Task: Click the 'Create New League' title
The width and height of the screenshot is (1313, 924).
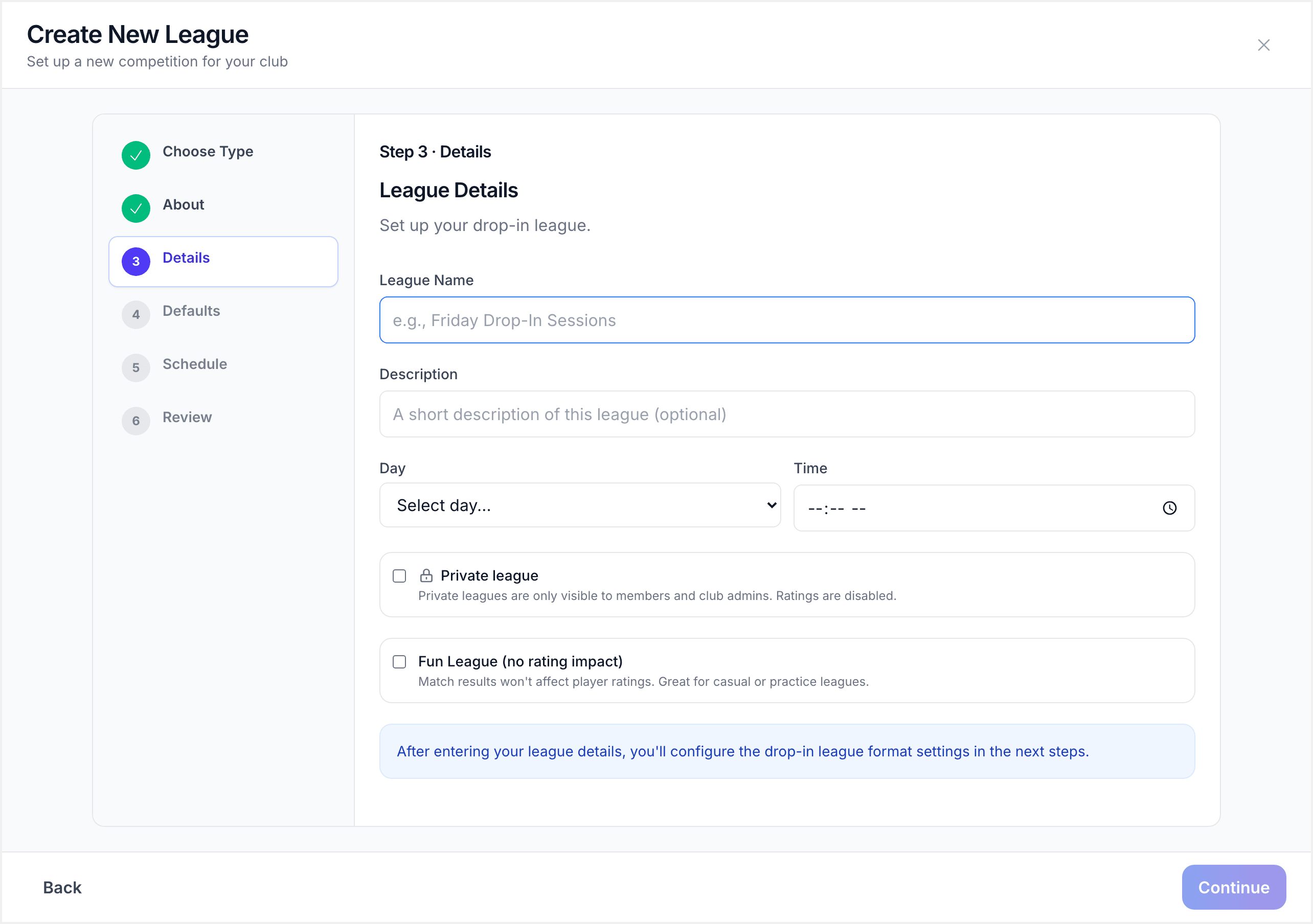Action: (138, 34)
